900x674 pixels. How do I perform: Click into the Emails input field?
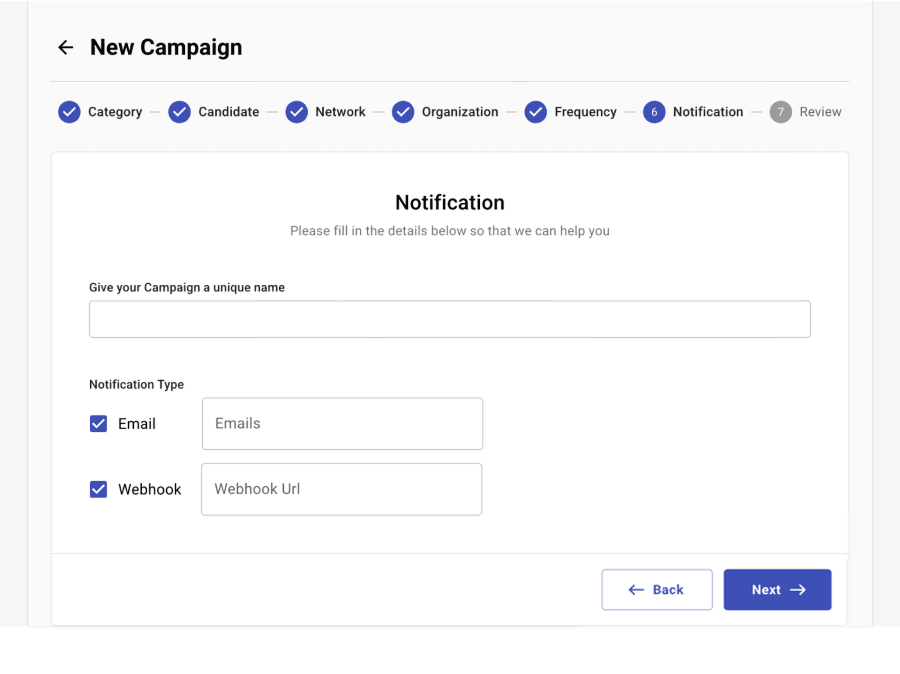[x=342, y=424]
